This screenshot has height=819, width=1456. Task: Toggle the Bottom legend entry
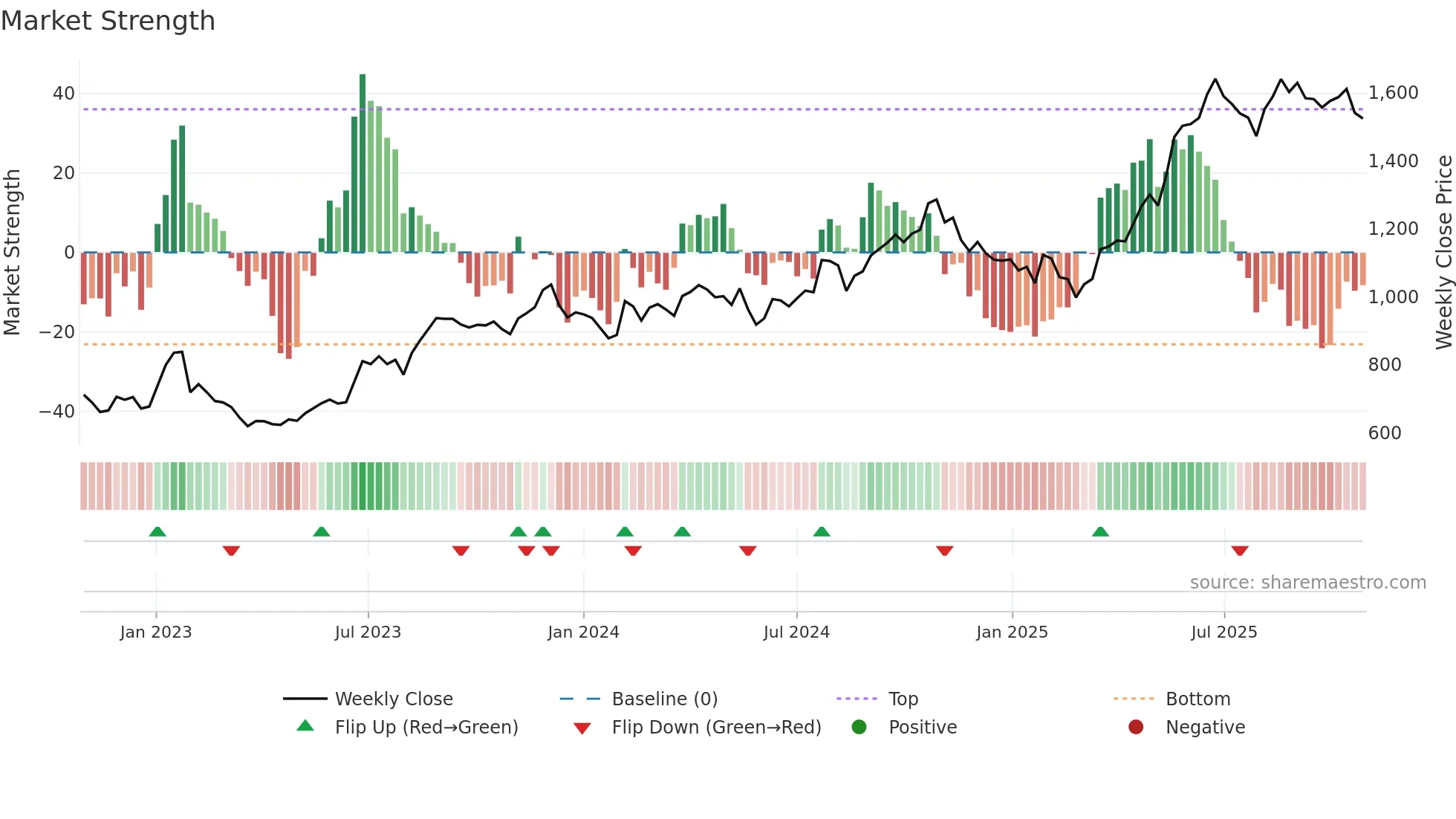(1172, 699)
